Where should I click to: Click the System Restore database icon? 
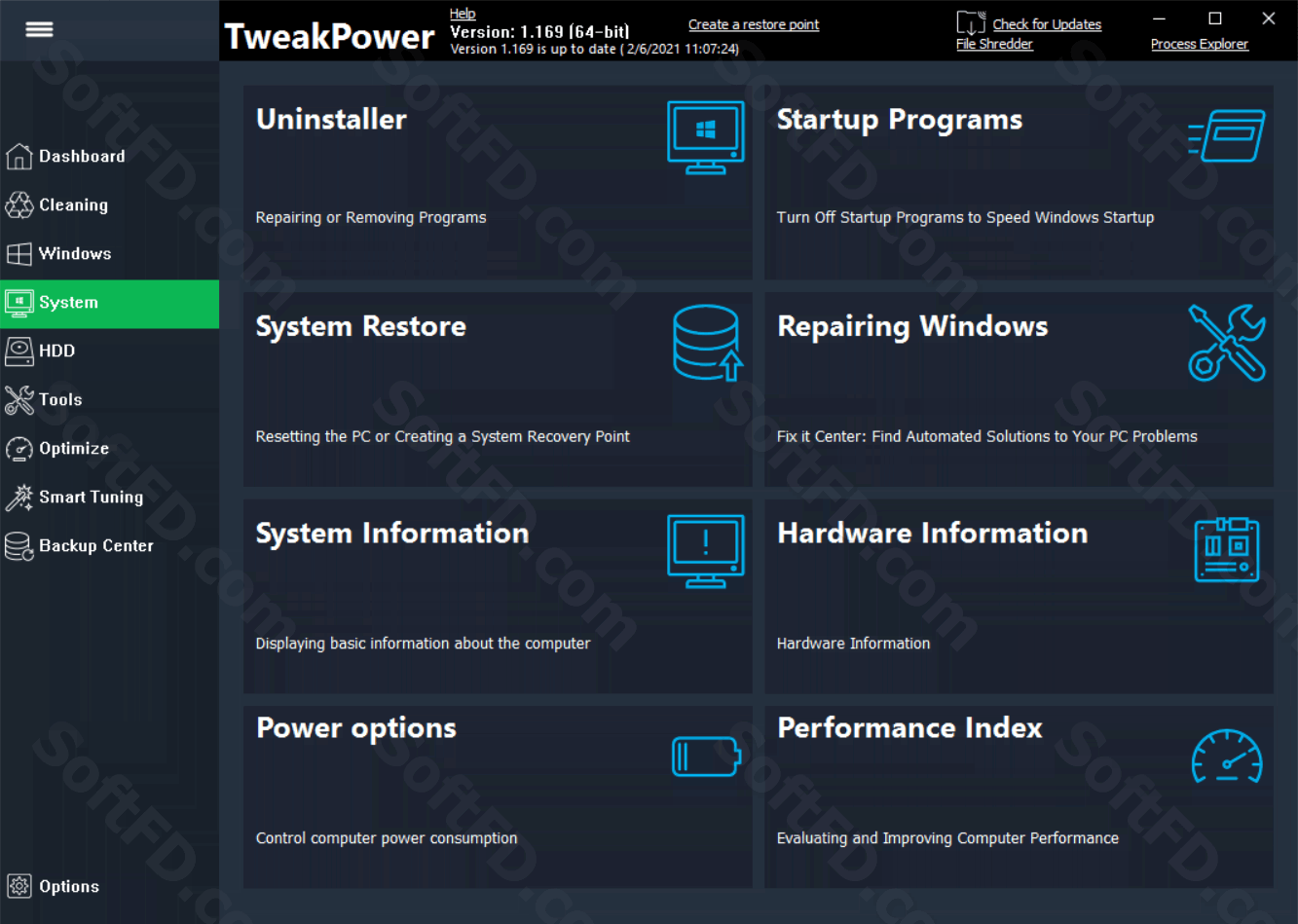click(x=708, y=343)
